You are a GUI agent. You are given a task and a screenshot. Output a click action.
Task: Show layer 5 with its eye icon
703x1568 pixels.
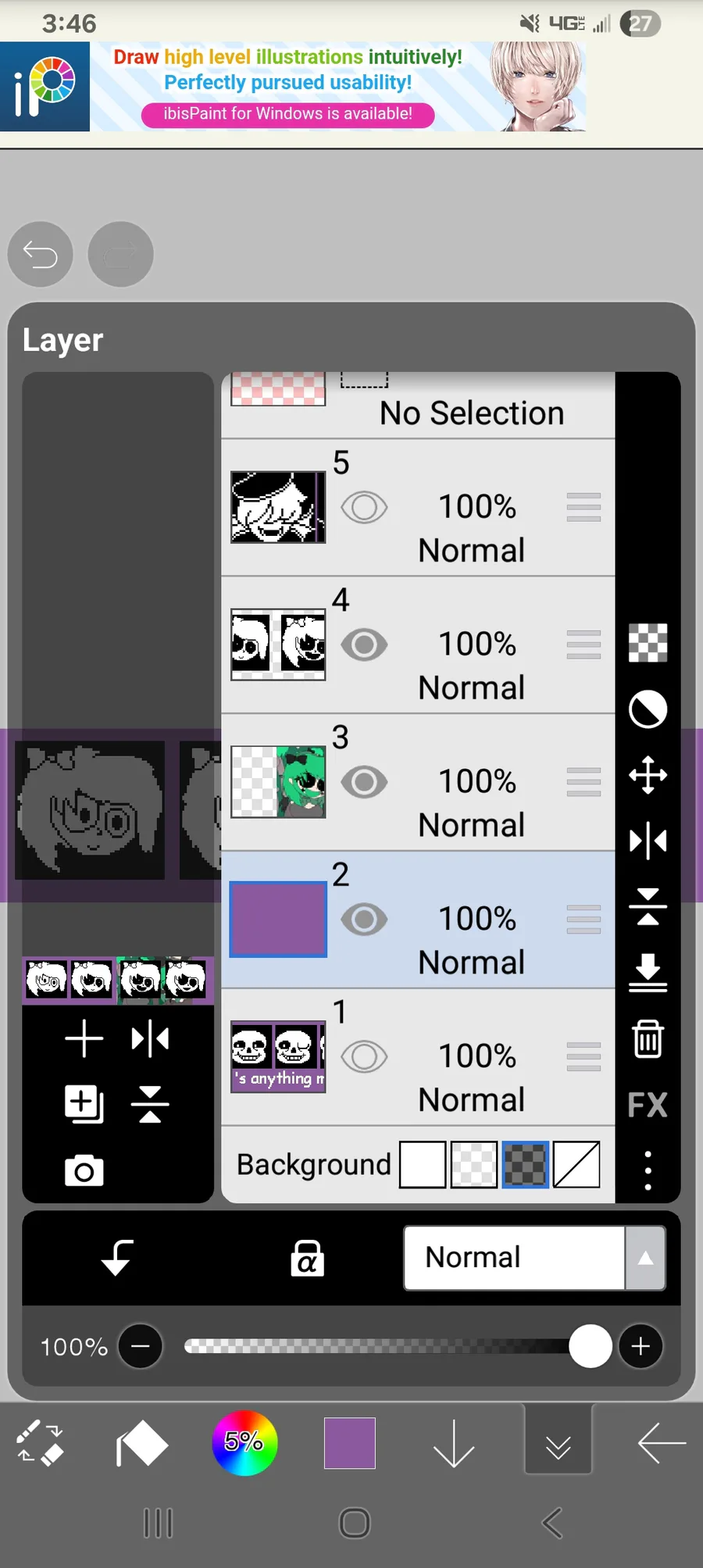pos(364,508)
